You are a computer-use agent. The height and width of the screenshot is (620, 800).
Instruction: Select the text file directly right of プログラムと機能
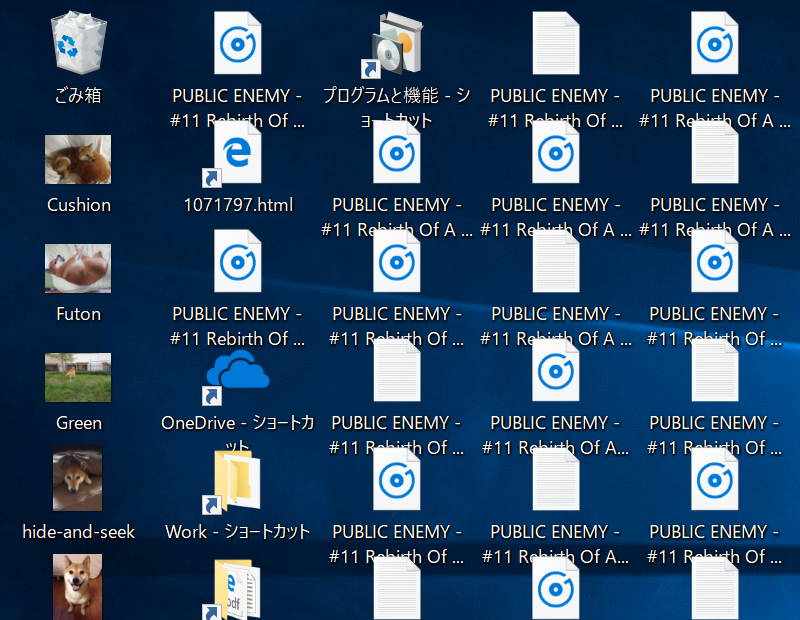[x=555, y=45]
